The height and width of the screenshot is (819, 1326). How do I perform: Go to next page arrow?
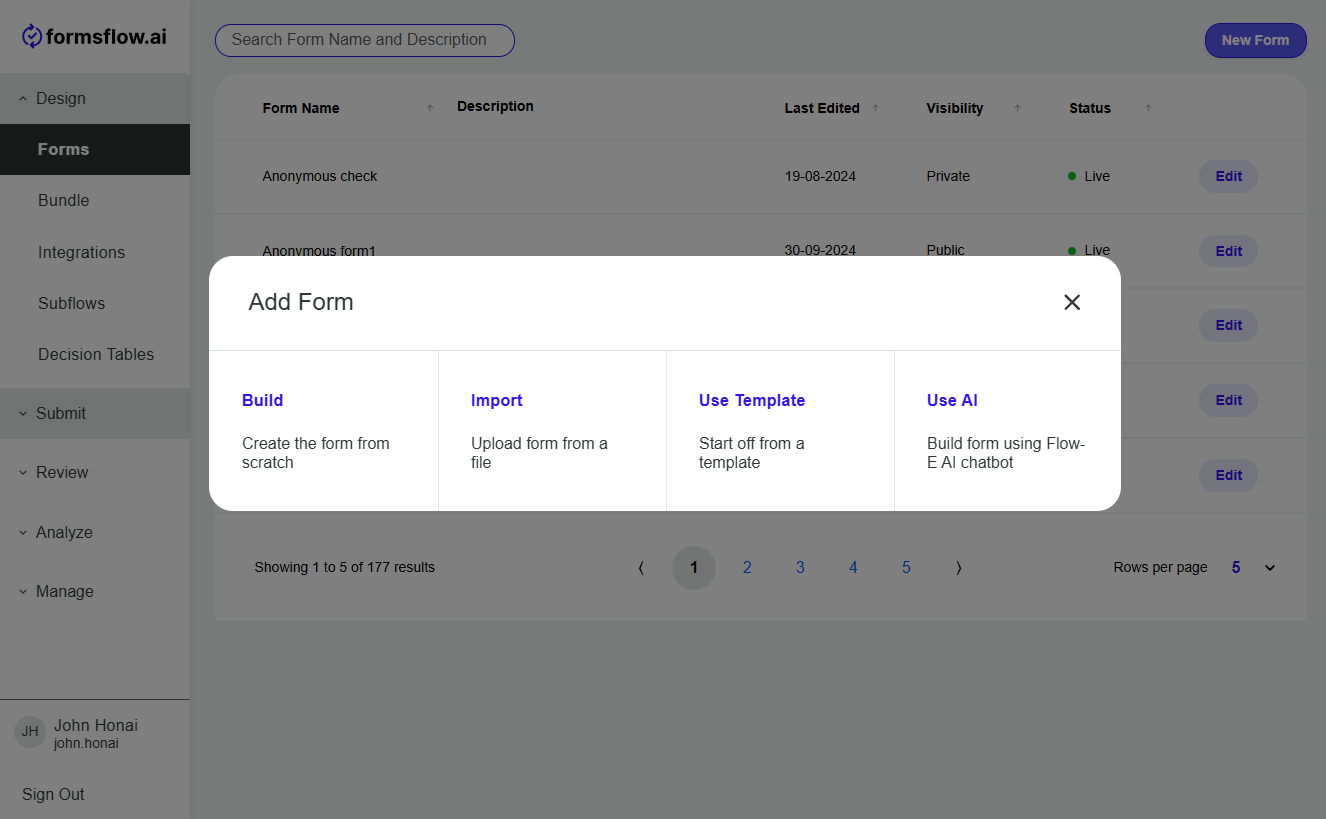coord(959,567)
